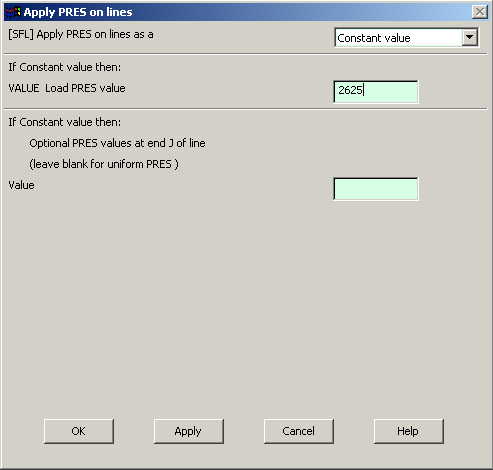Open the Constant value dropdown arrow
493x470 pixels.
(x=469, y=37)
